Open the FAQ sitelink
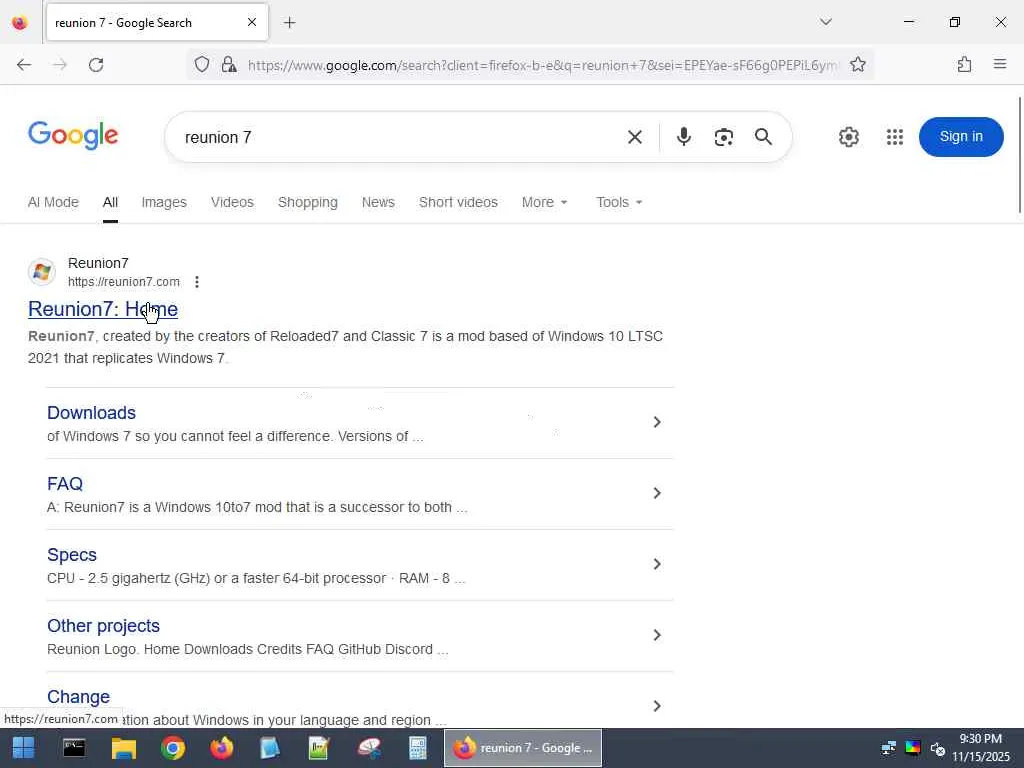The height and width of the screenshot is (768, 1024). (x=65, y=484)
